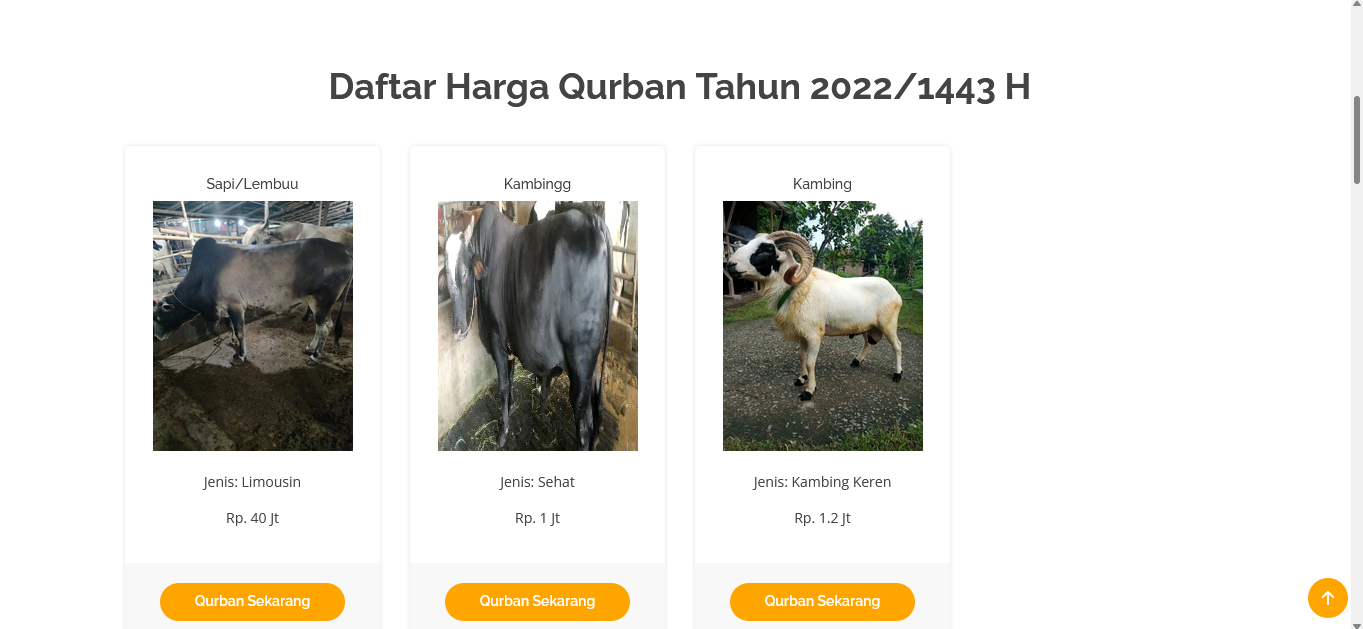Click Qurban Sekarang under Sapi/Lembuu card

[252, 602]
